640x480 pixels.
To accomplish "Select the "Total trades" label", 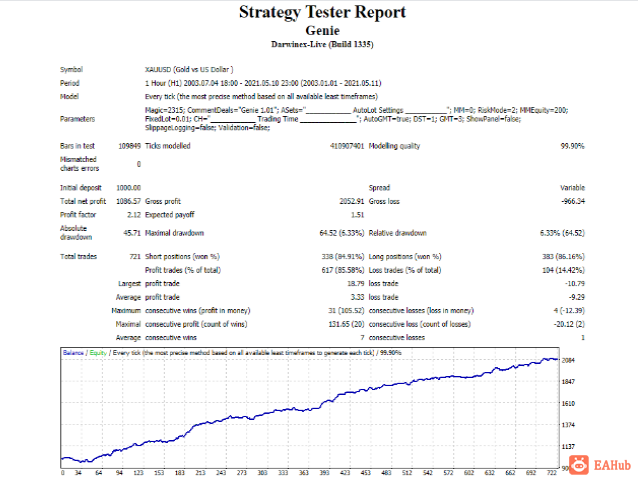I will point(78,257).
